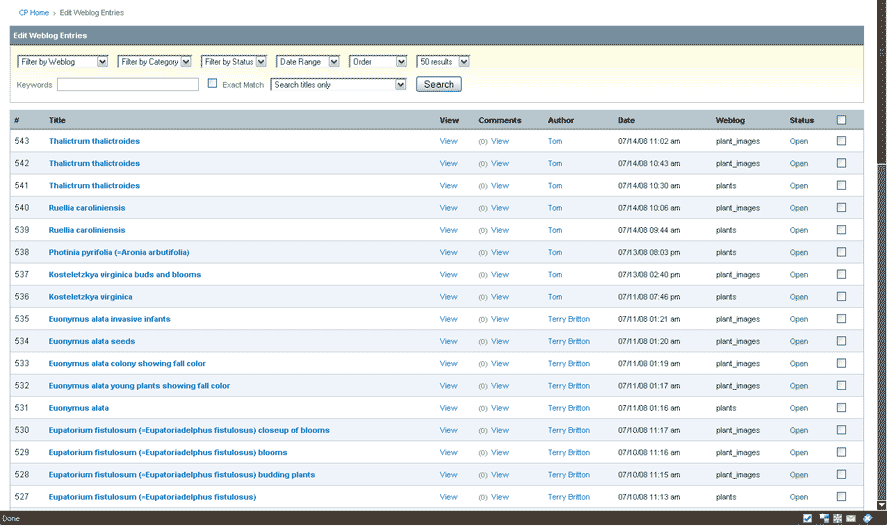Click the snowflake icon in status bar

pos(837,518)
